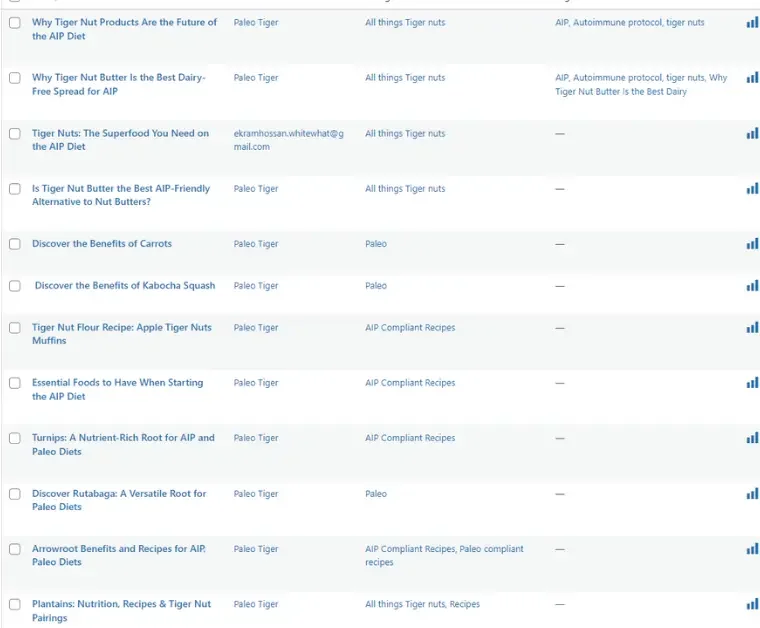Show stats icon for Discover Rutabaga post
Image resolution: width=760 pixels, height=628 pixels.
(752, 494)
